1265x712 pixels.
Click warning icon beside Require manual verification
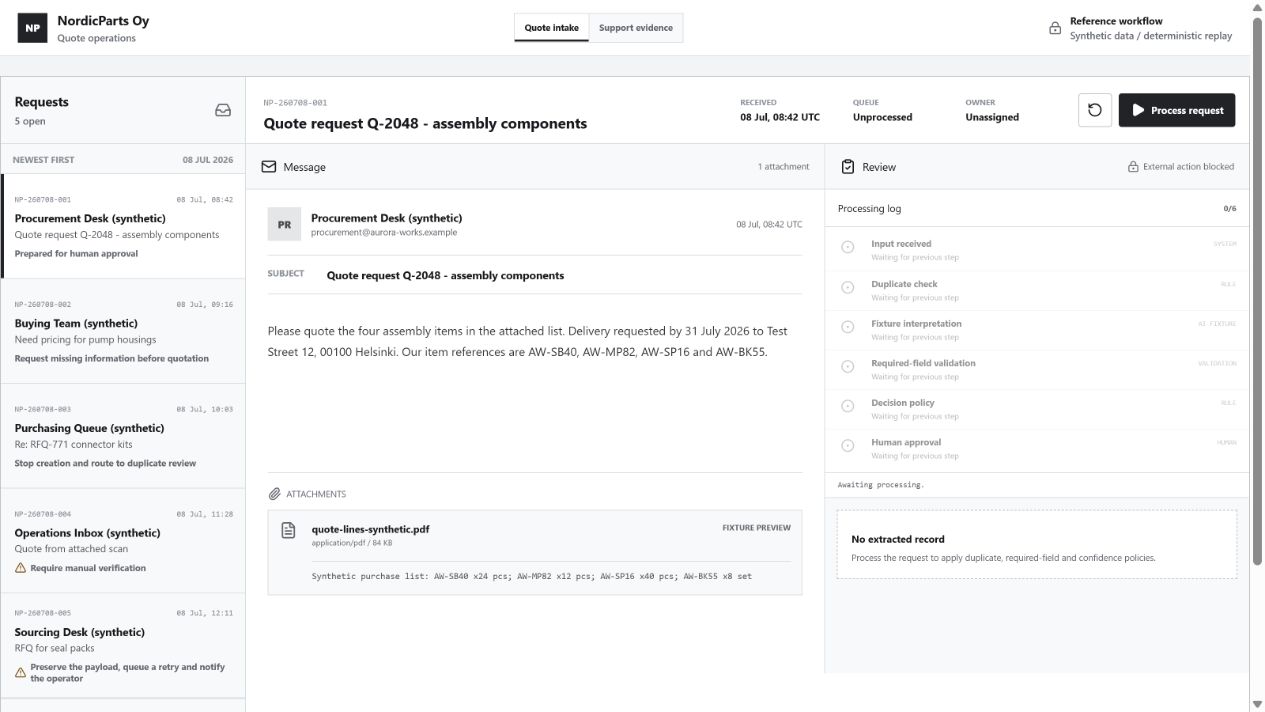[x=20, y=568]
